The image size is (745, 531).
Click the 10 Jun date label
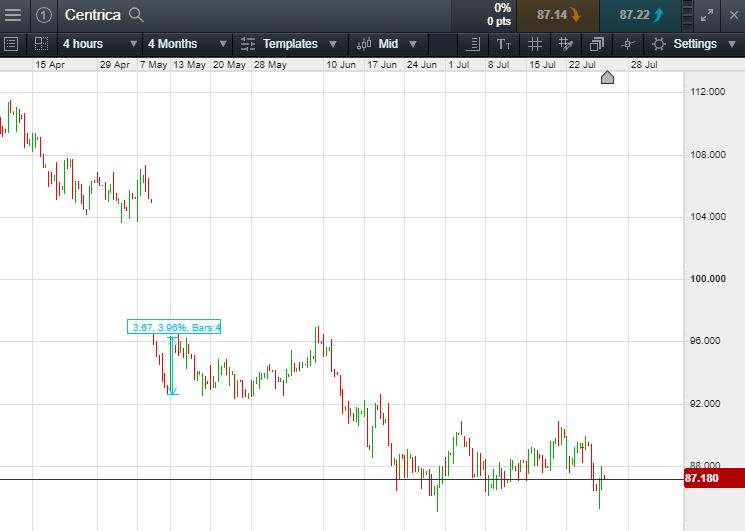tap(341, 65)
